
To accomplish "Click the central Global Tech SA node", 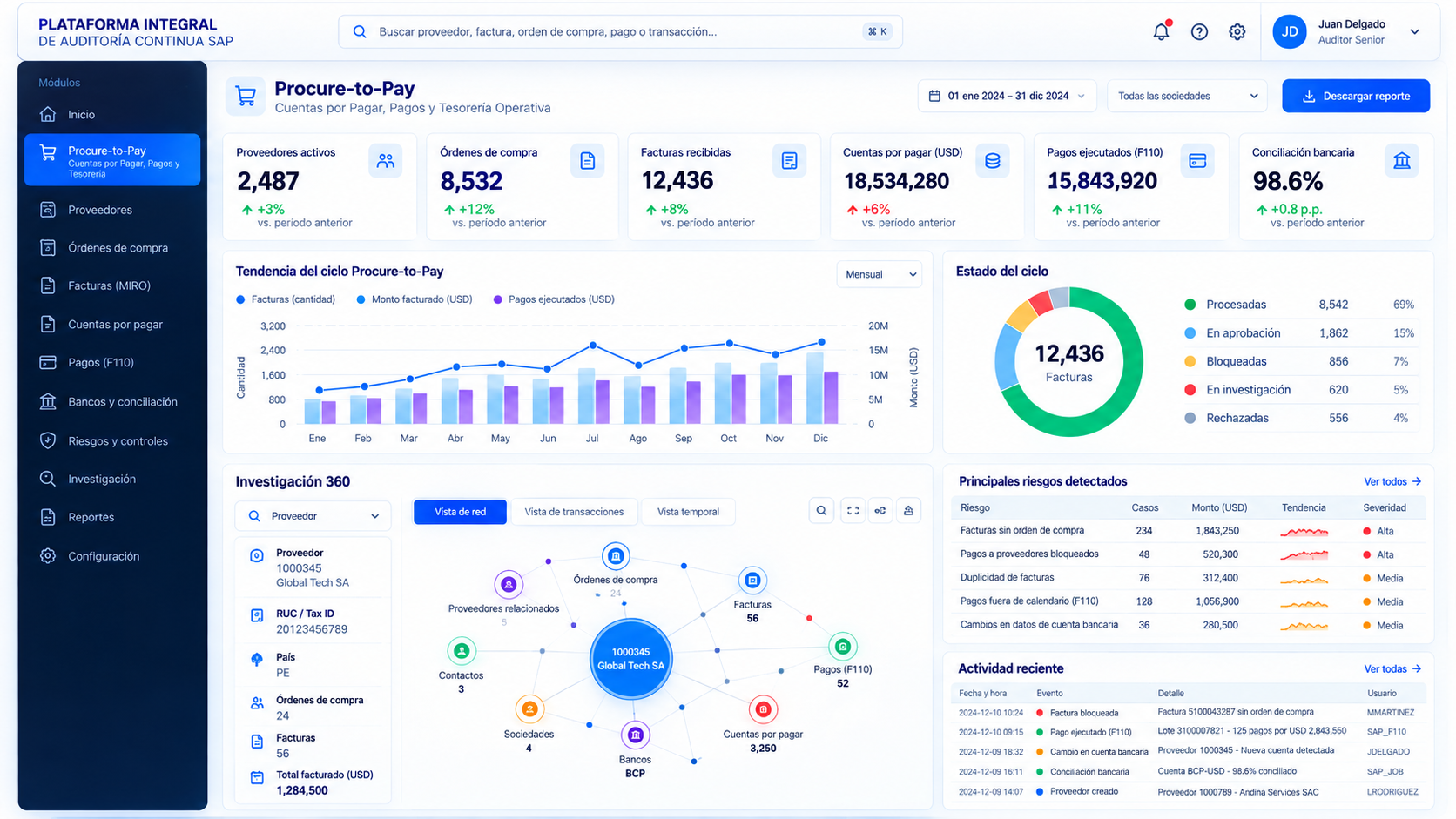I will [630, 659].
